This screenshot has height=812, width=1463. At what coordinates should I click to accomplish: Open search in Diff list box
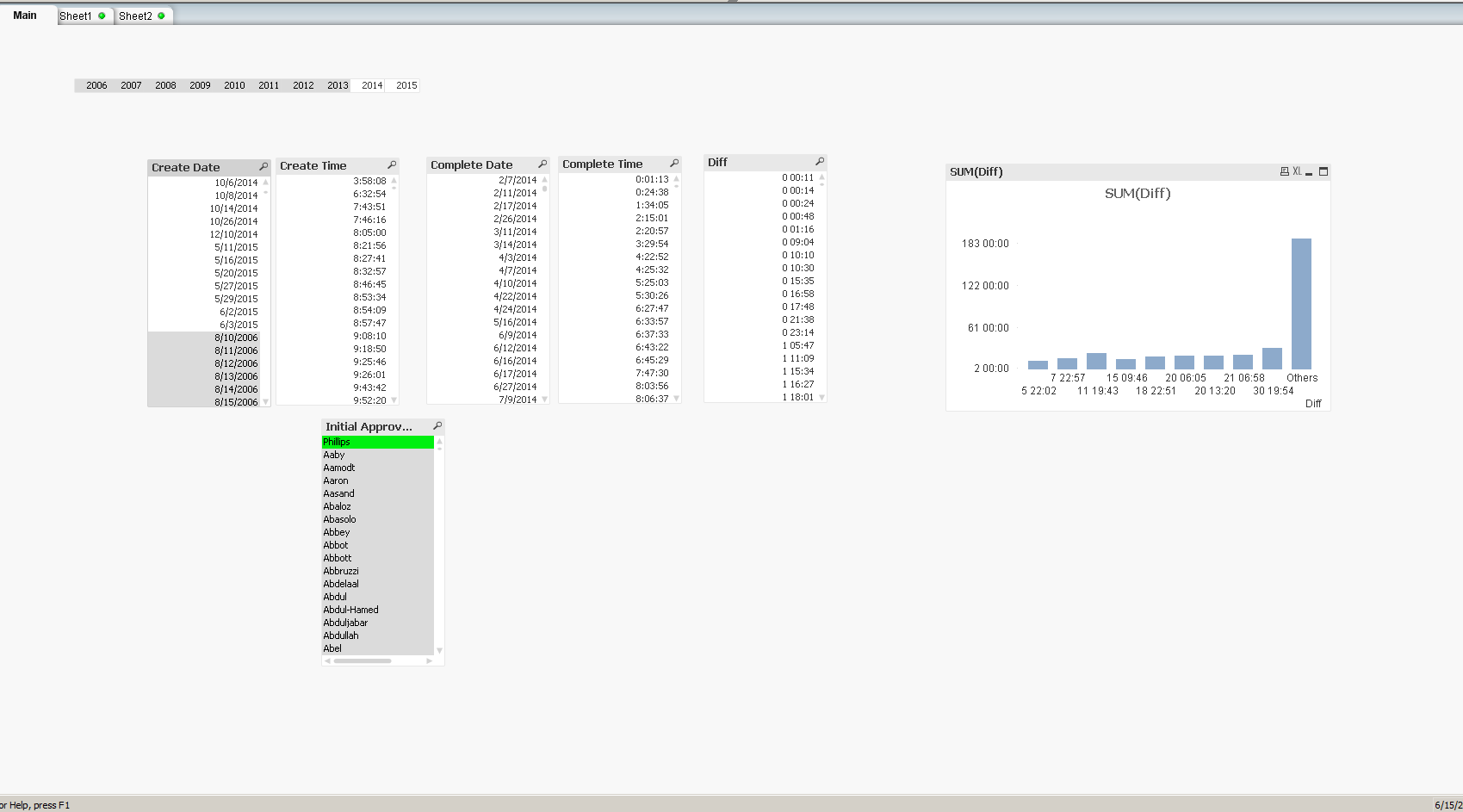click(820, 161)
